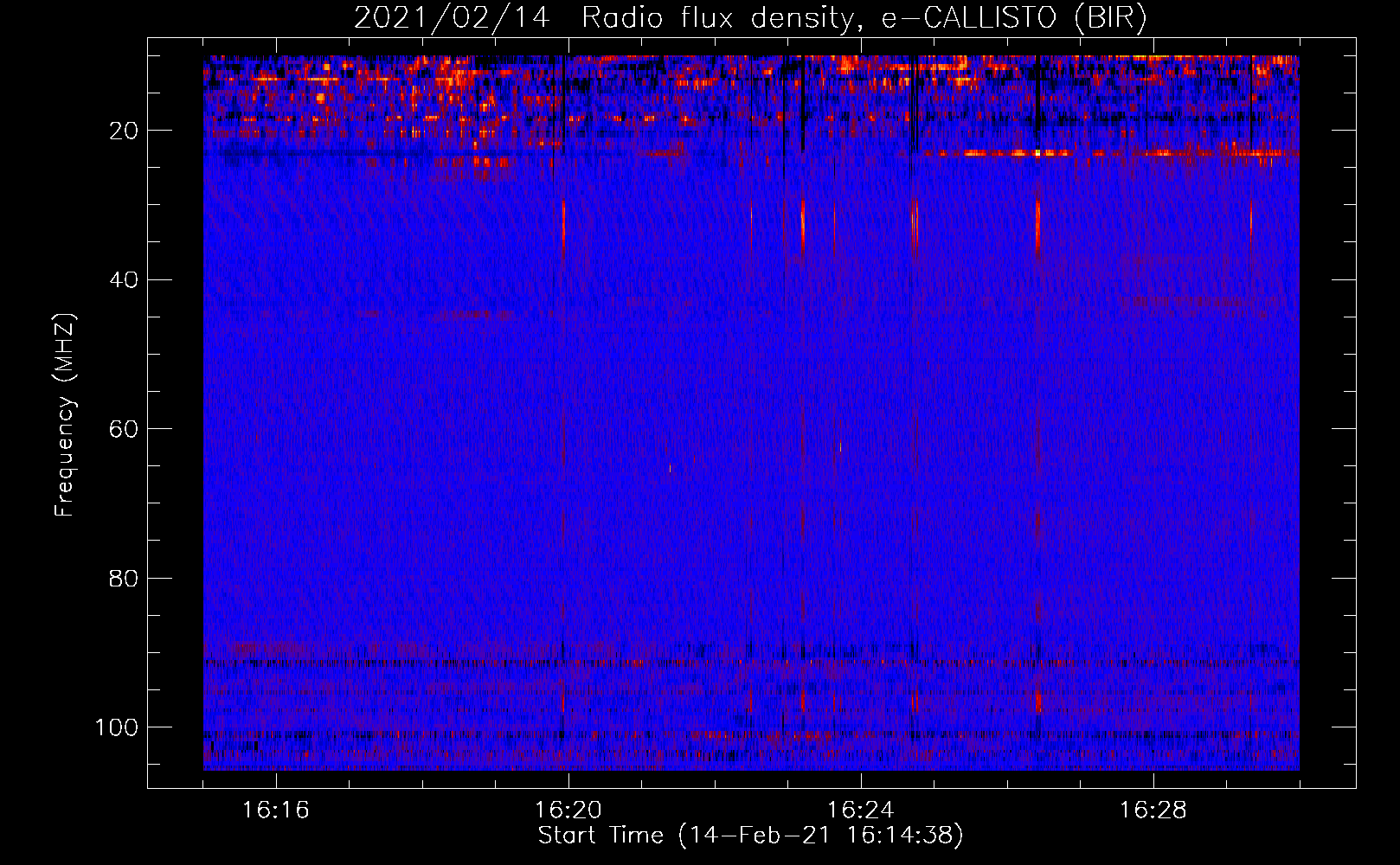Select the 16:16 time tick label
1400x865 pixels.
click(x=276, y=811)
